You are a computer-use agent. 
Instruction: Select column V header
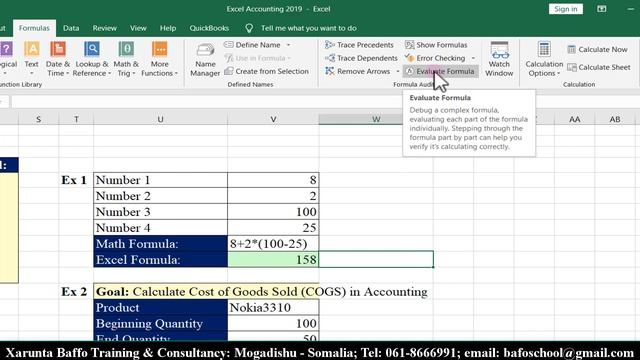273,119
